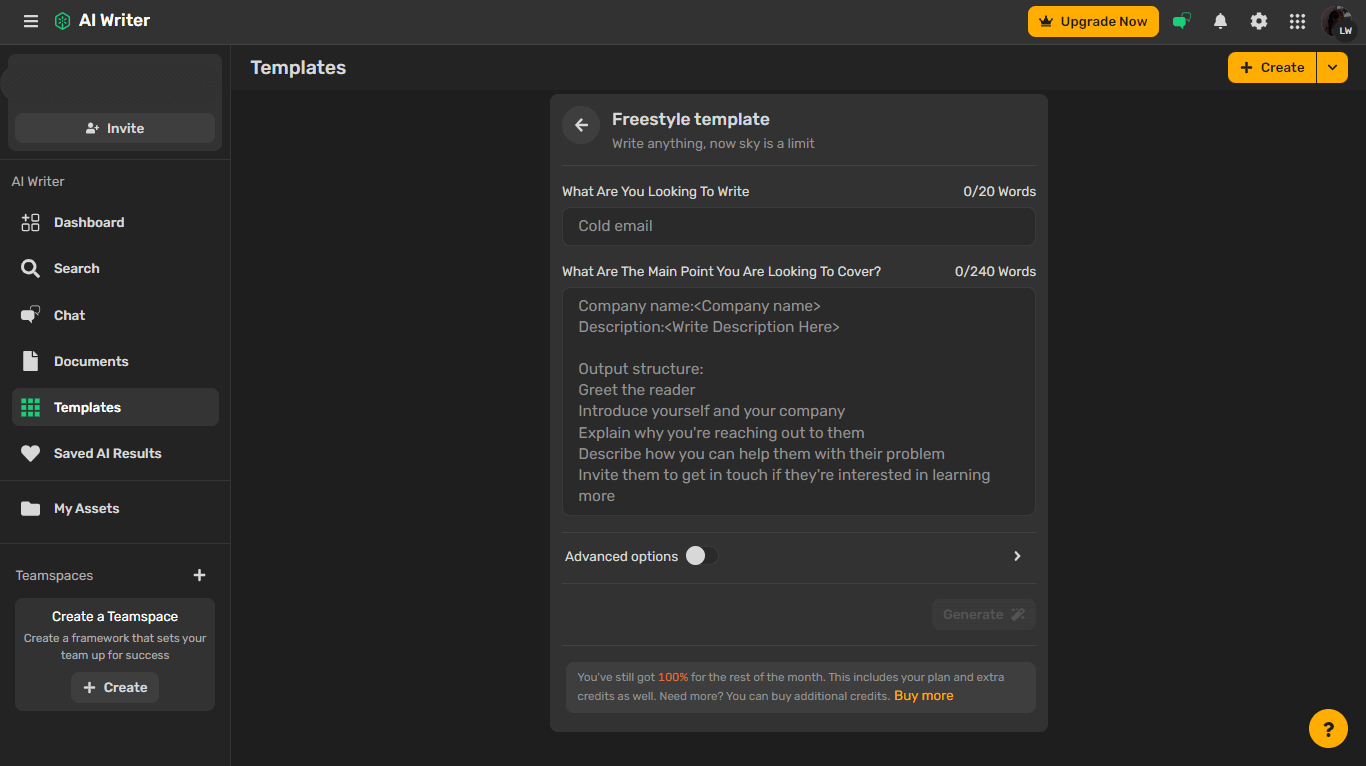The width and height of the screenshot is (1366, 766).
Task: Click the Upgrade Now button
Action: (x=1093, y=21)
